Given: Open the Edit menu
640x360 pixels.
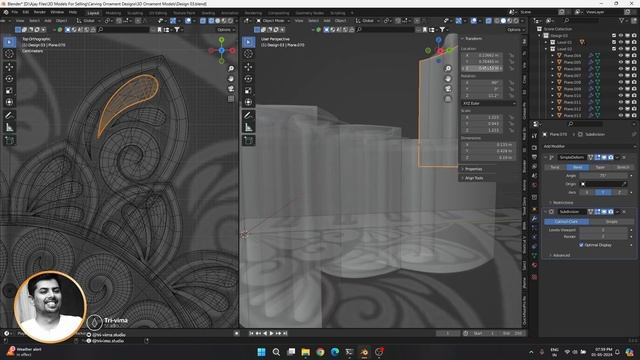Looking at the screenshot, I should point(25,12).
